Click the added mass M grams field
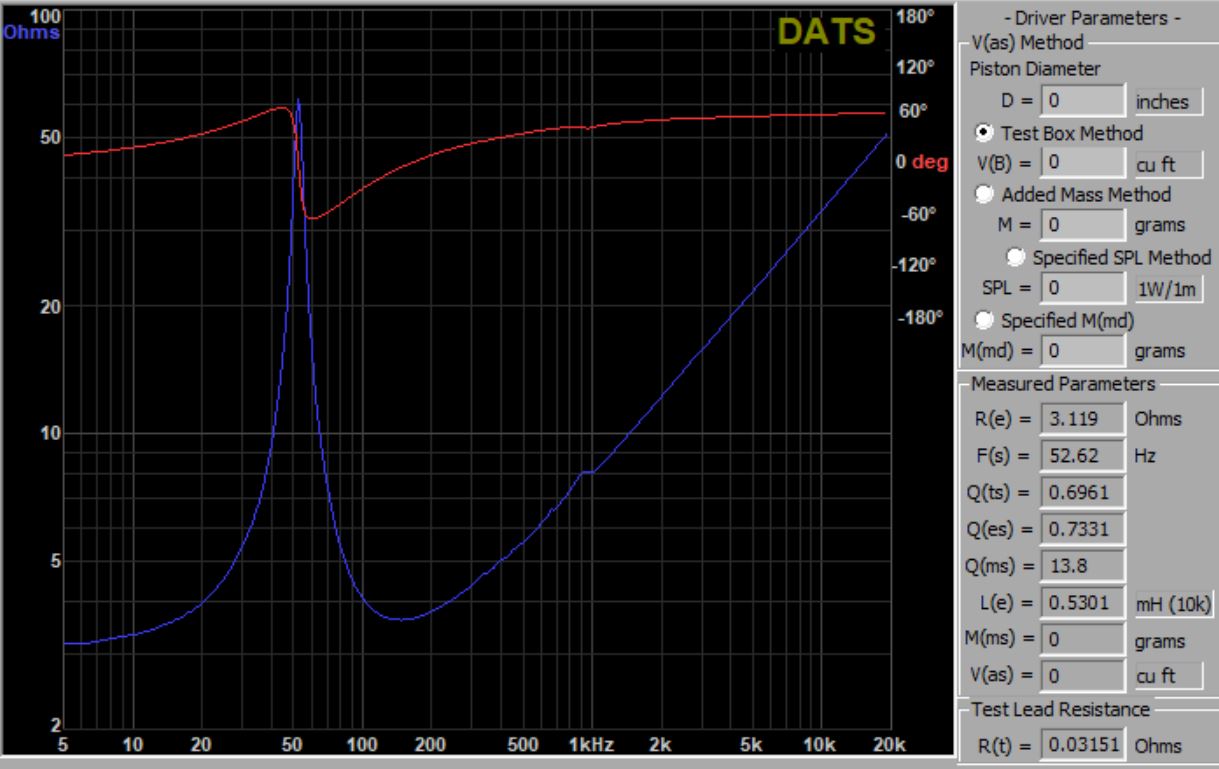The width and height of the screenshot is (1219, 769). coord(1083,225)
